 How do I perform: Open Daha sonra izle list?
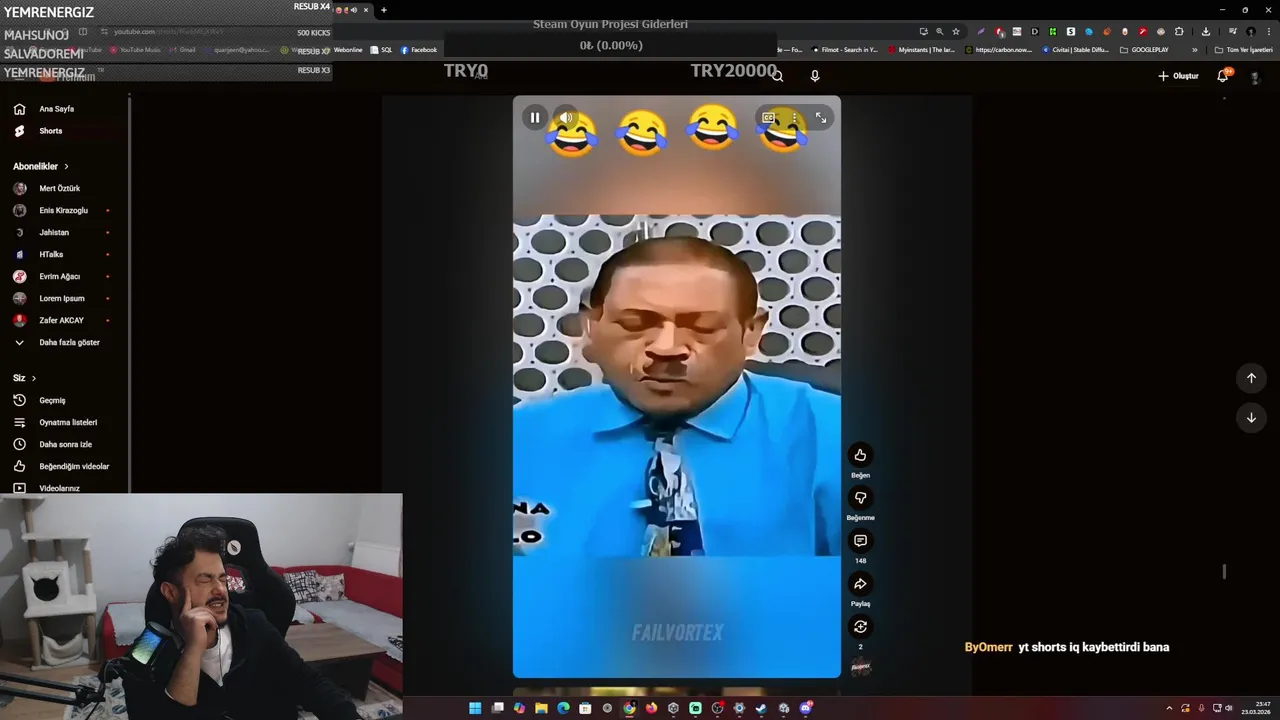click(x=64, y=444)
